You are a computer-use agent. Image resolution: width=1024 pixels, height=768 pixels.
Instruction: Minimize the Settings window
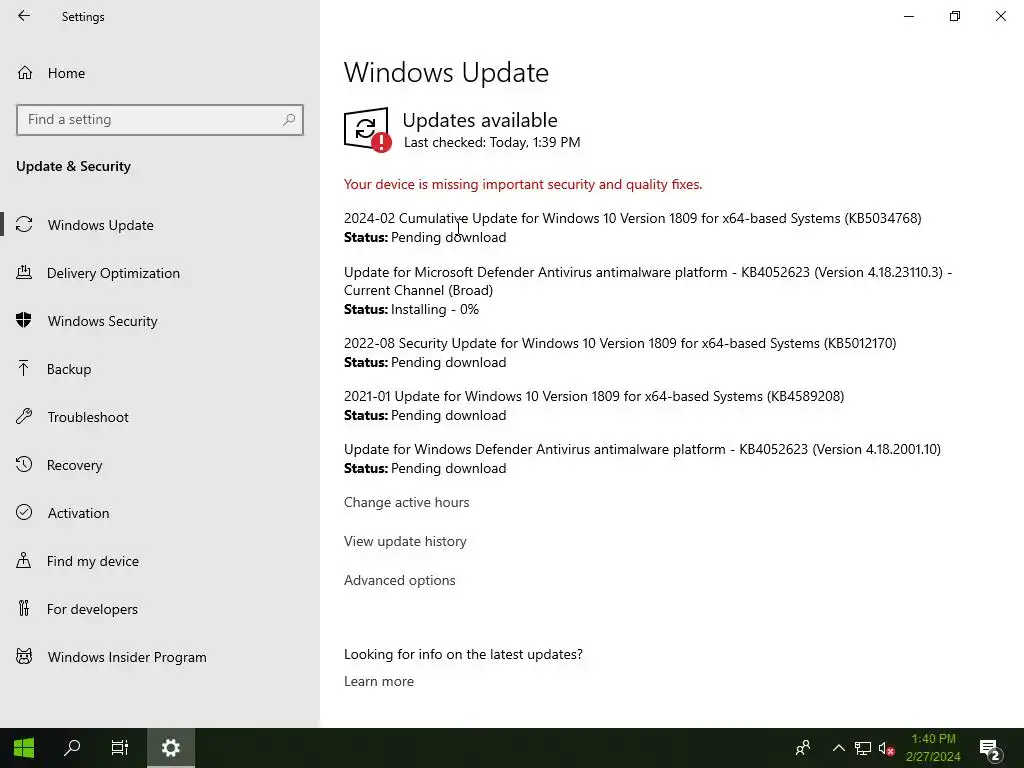click(x=909, y=16)
